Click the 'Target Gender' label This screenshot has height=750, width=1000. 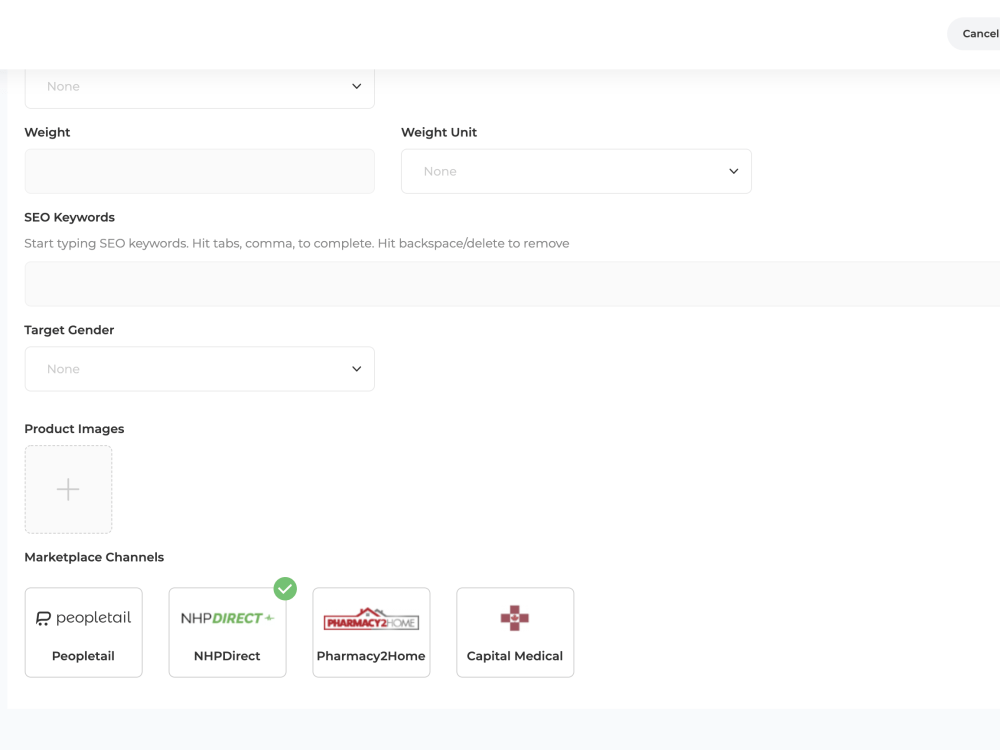[69, 330]
